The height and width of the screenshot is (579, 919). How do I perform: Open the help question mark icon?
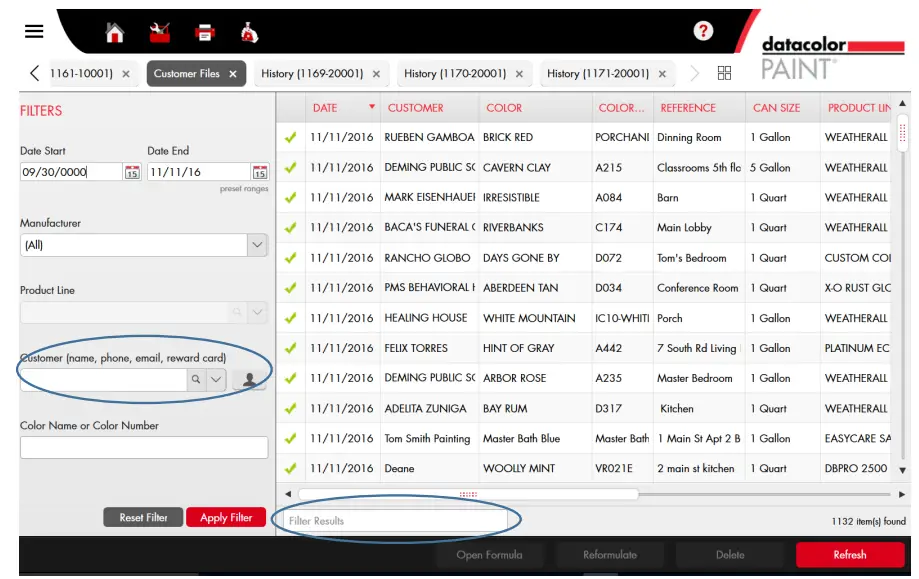tap(703, 31)
